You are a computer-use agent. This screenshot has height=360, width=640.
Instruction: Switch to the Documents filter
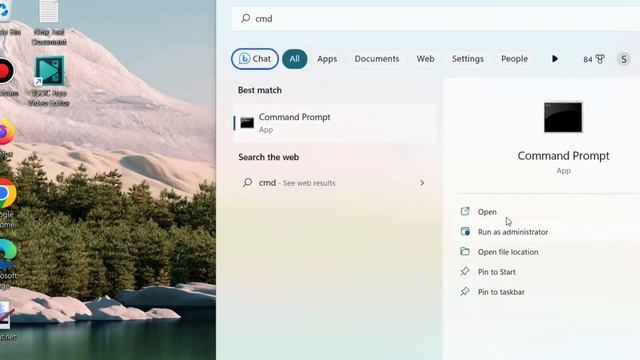tap(377, 59)
